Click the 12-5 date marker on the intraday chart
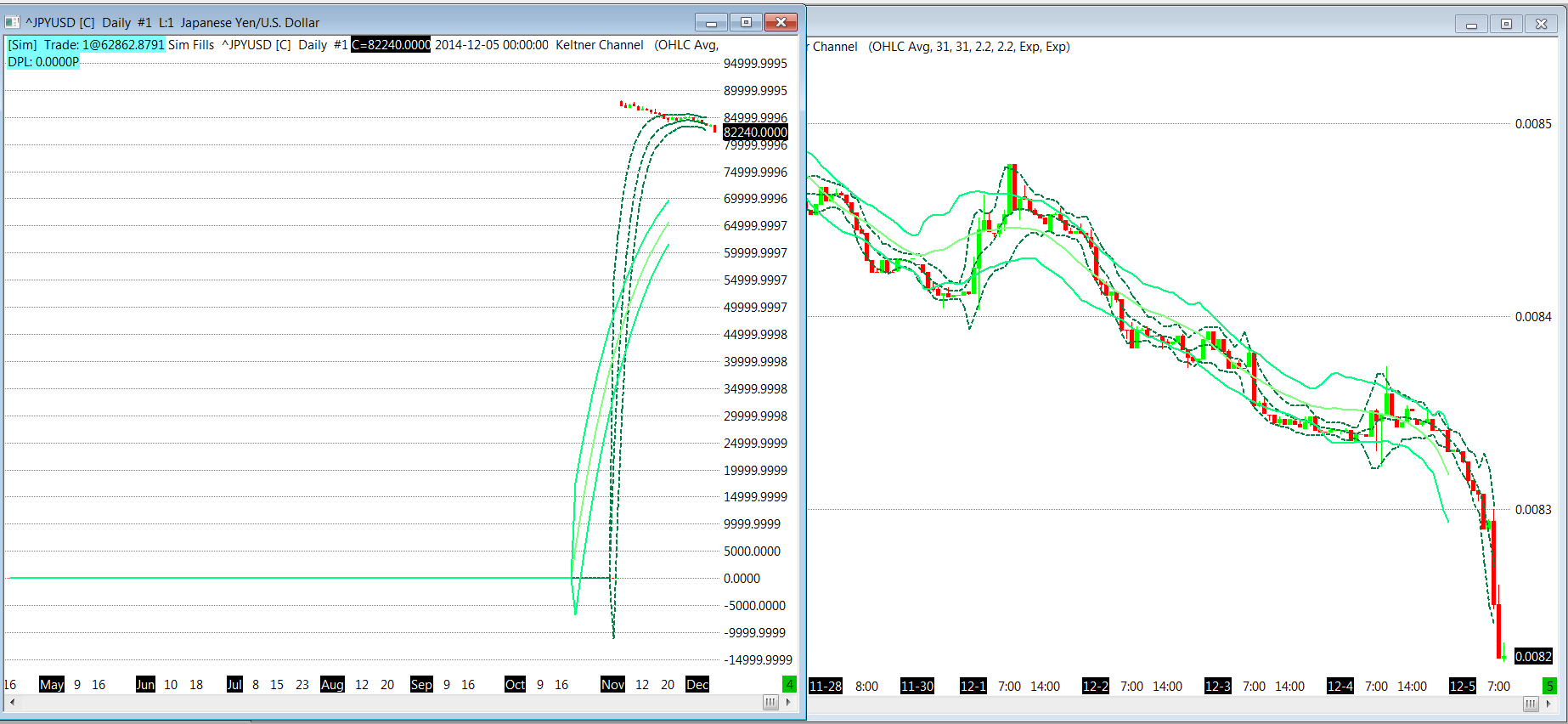This screenshot has height=724, width=1568. tap(1463, 687)
